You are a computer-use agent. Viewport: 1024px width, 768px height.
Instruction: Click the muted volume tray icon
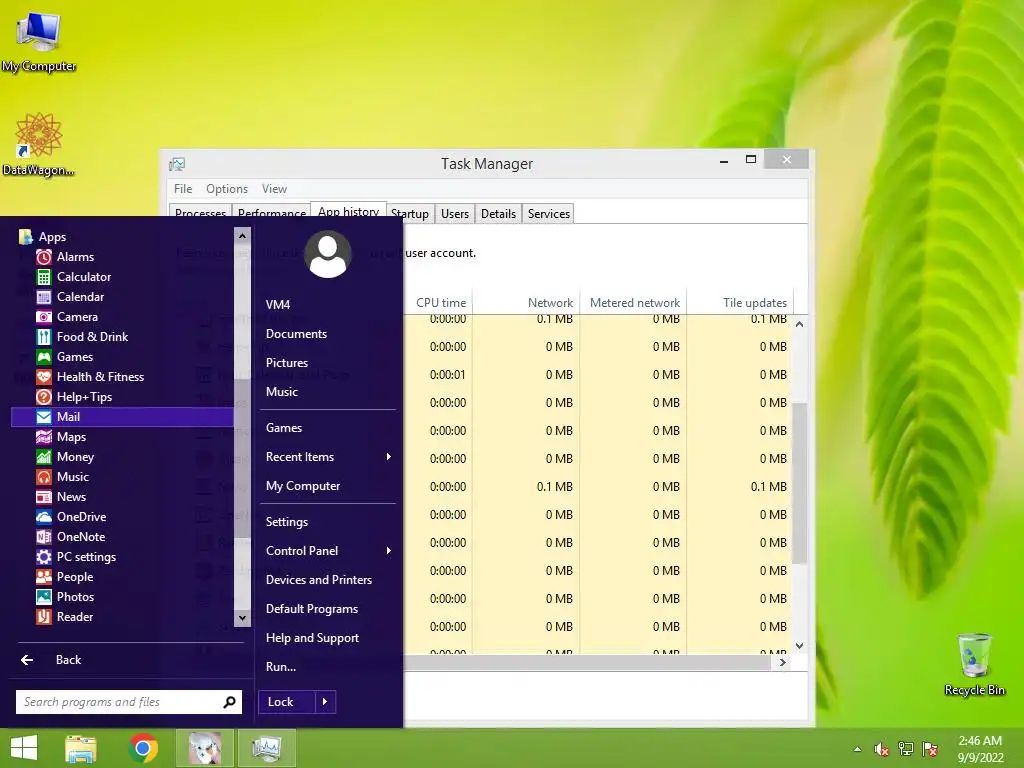(x=882, y=749)
